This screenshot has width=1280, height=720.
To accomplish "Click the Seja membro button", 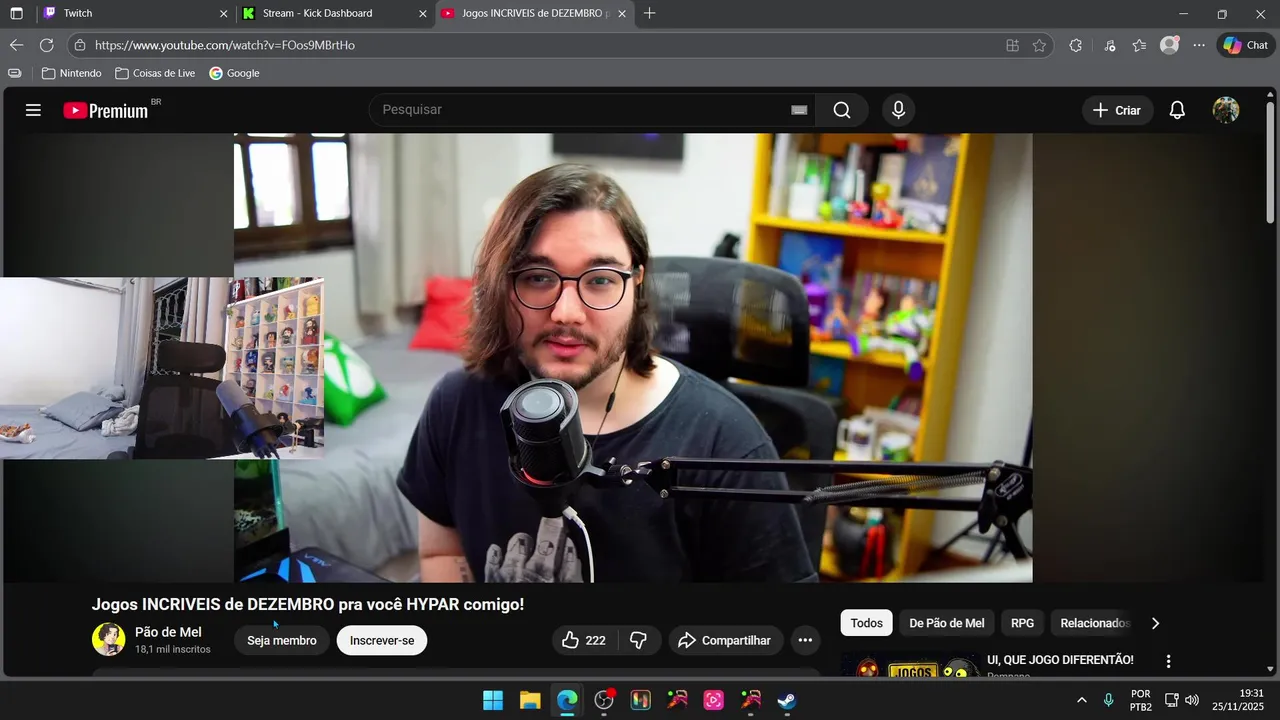I will point(282,640).
